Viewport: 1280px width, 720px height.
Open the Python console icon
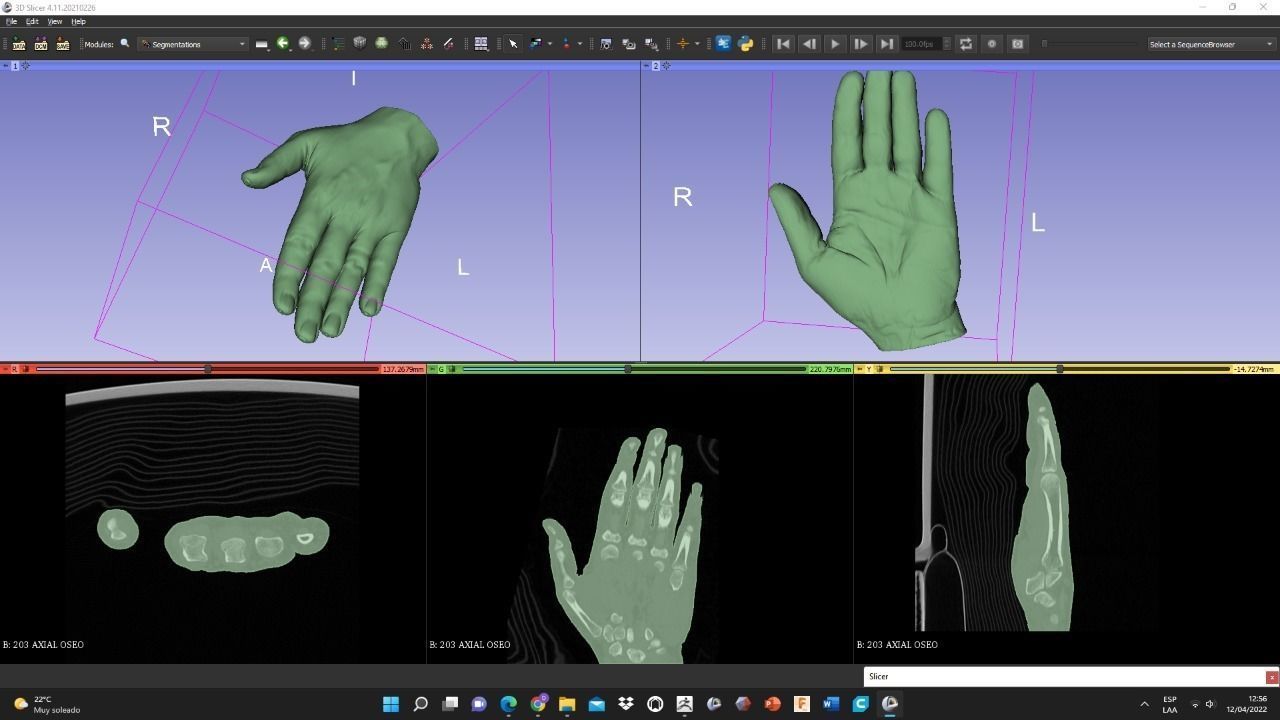click(746, 44)
